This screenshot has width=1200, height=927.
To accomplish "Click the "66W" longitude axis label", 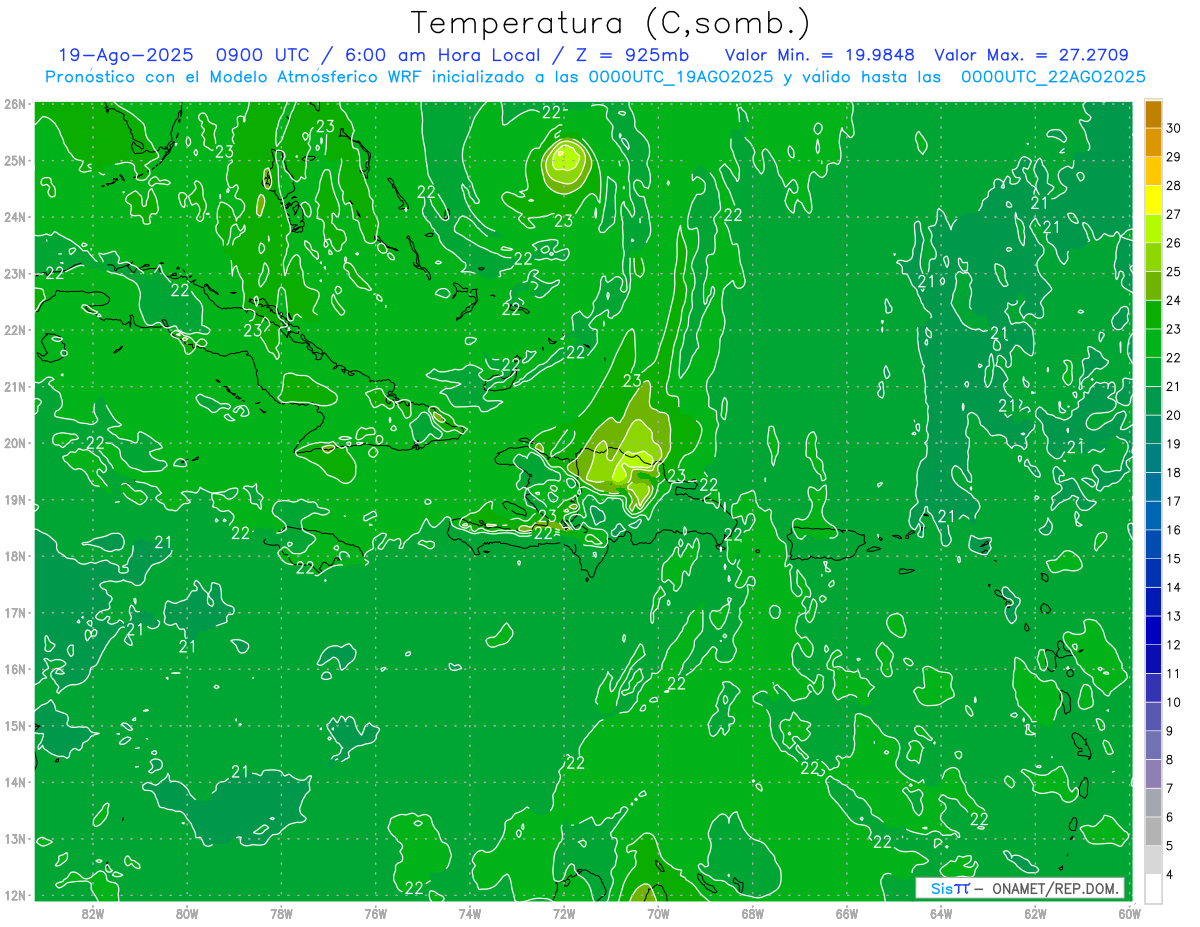I will coord(847,913).
